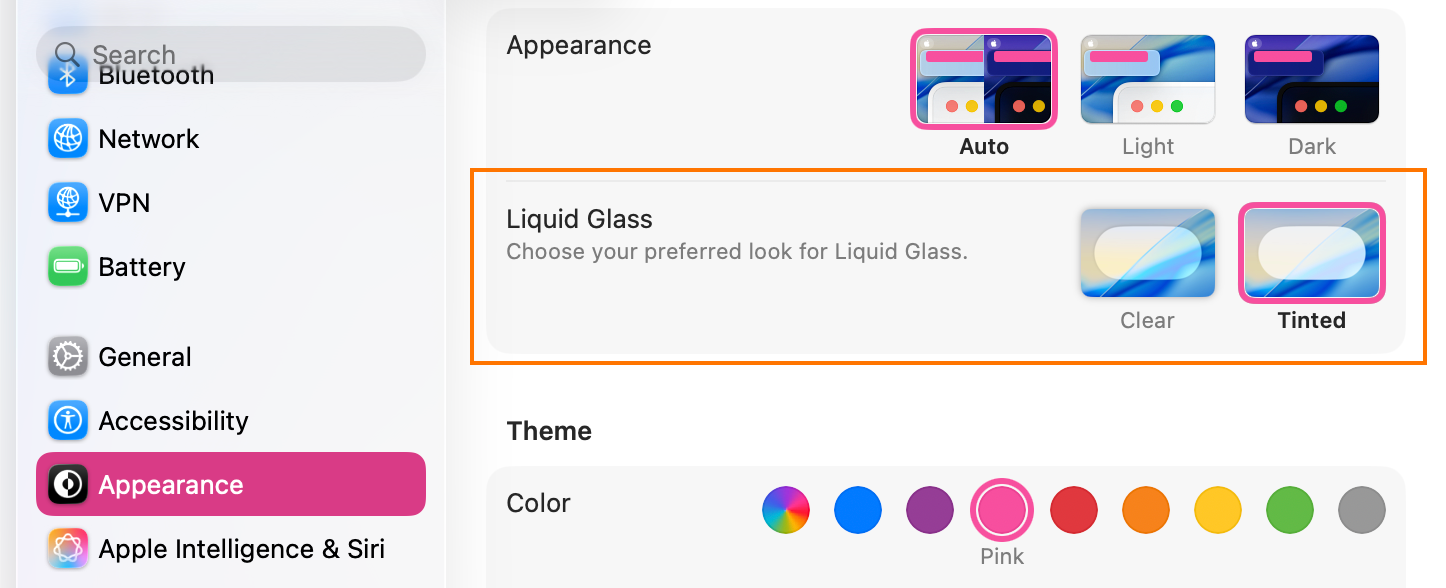Click the Appearance sidebar icon

[68, 485]
